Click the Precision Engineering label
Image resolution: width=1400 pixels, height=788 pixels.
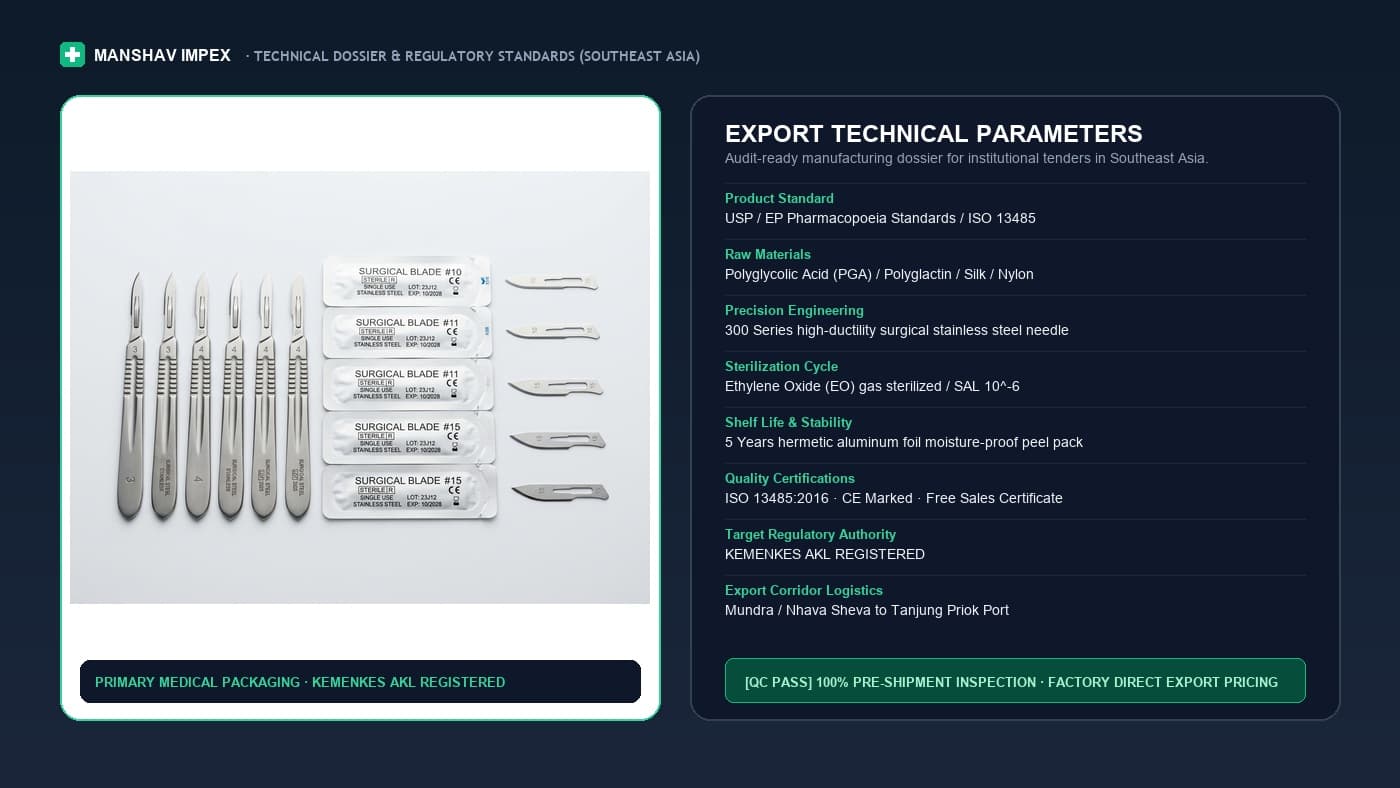(x=794, y=310)
